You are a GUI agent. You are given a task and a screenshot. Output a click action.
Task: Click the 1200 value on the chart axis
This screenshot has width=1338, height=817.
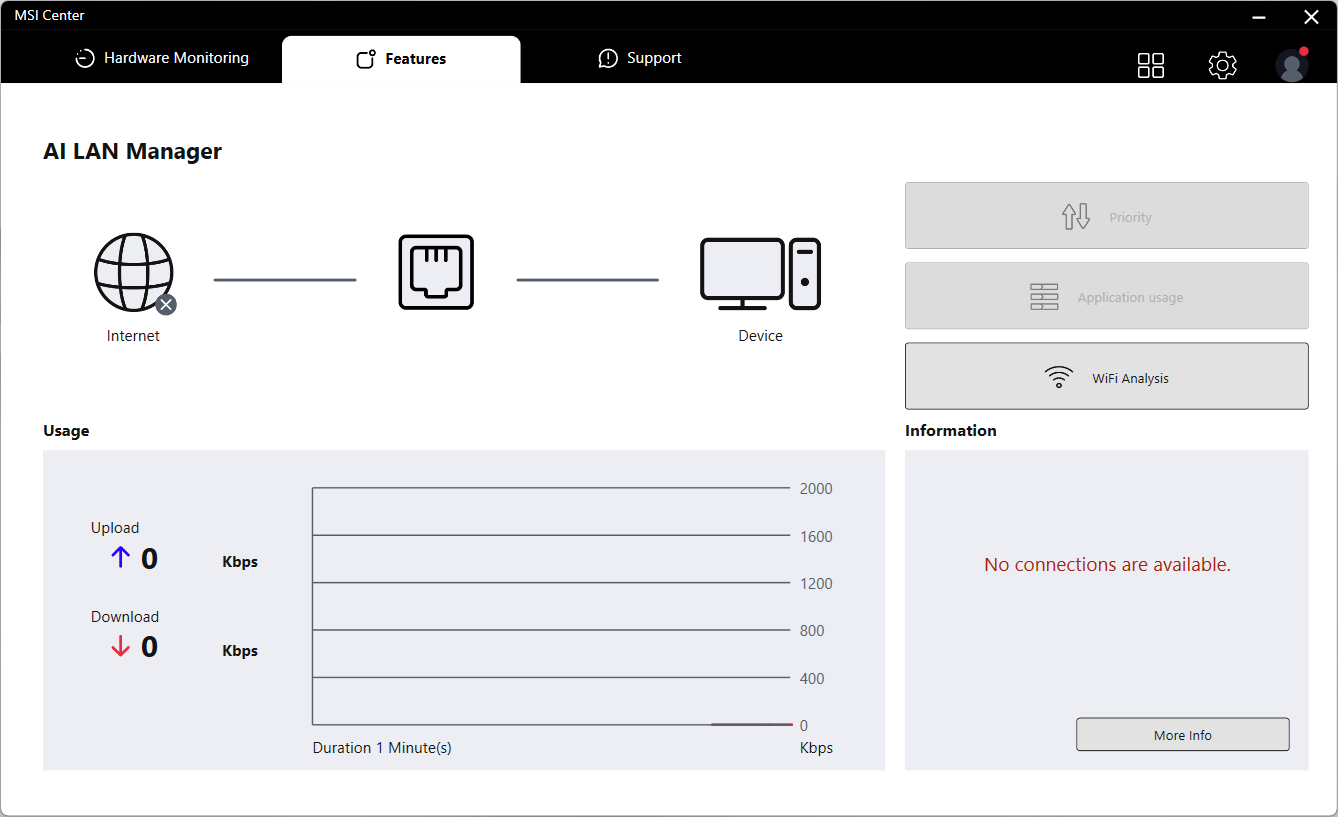pos(816,583)
